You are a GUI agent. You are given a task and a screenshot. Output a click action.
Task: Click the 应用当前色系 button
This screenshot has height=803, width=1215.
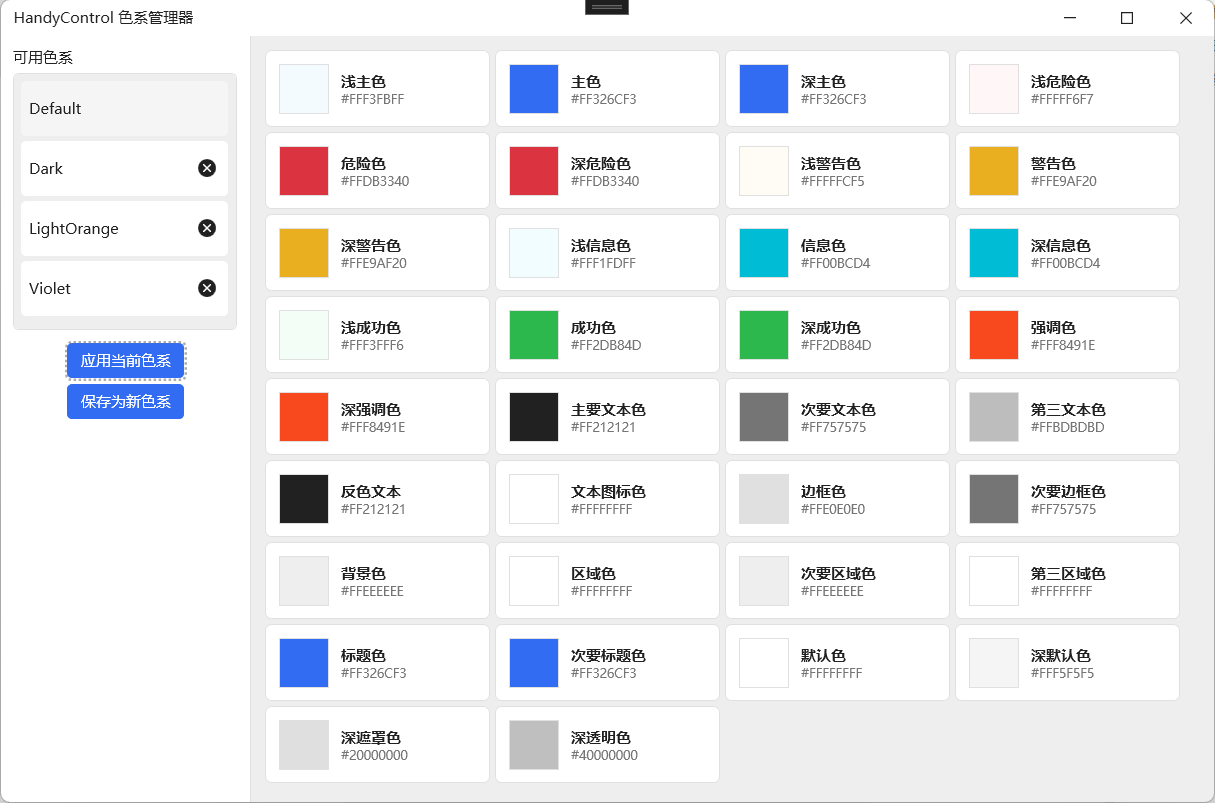pos(125,360)
